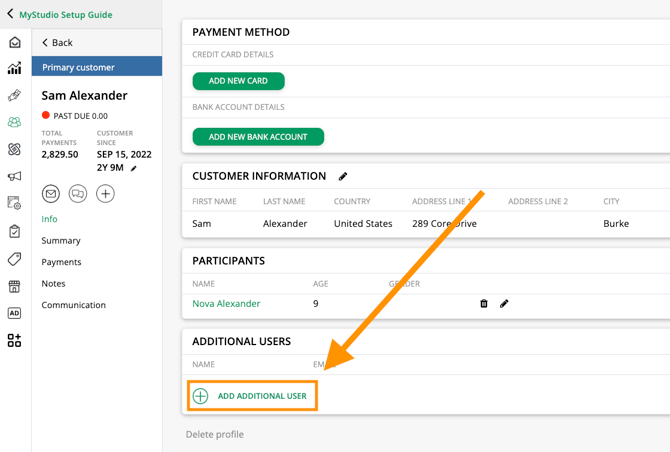
Task: Open the Communication menu item
Action: tap(73, 305)
